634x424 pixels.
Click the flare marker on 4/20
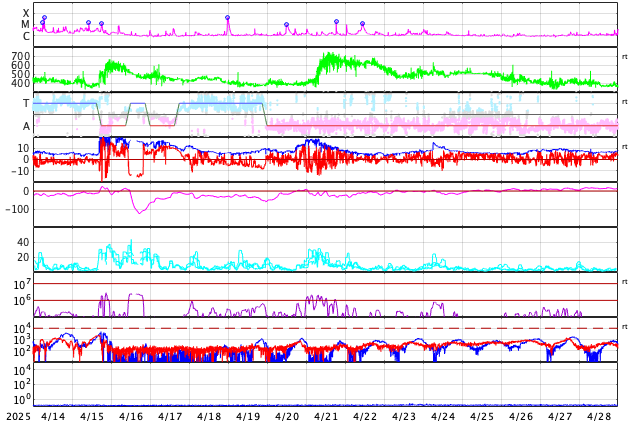tap(287, 25)
